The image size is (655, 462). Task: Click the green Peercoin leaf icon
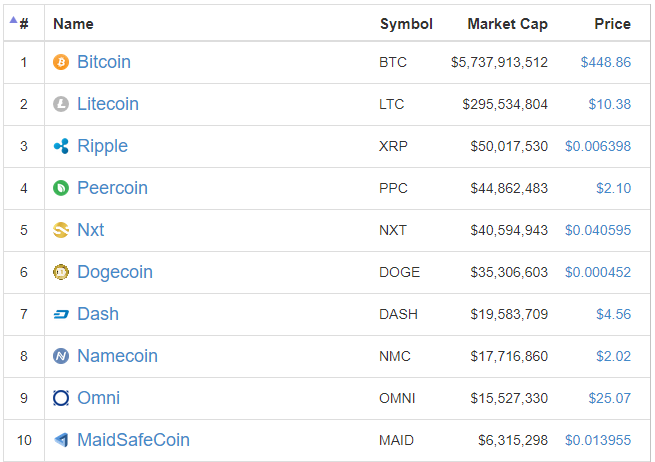(61, 188)
